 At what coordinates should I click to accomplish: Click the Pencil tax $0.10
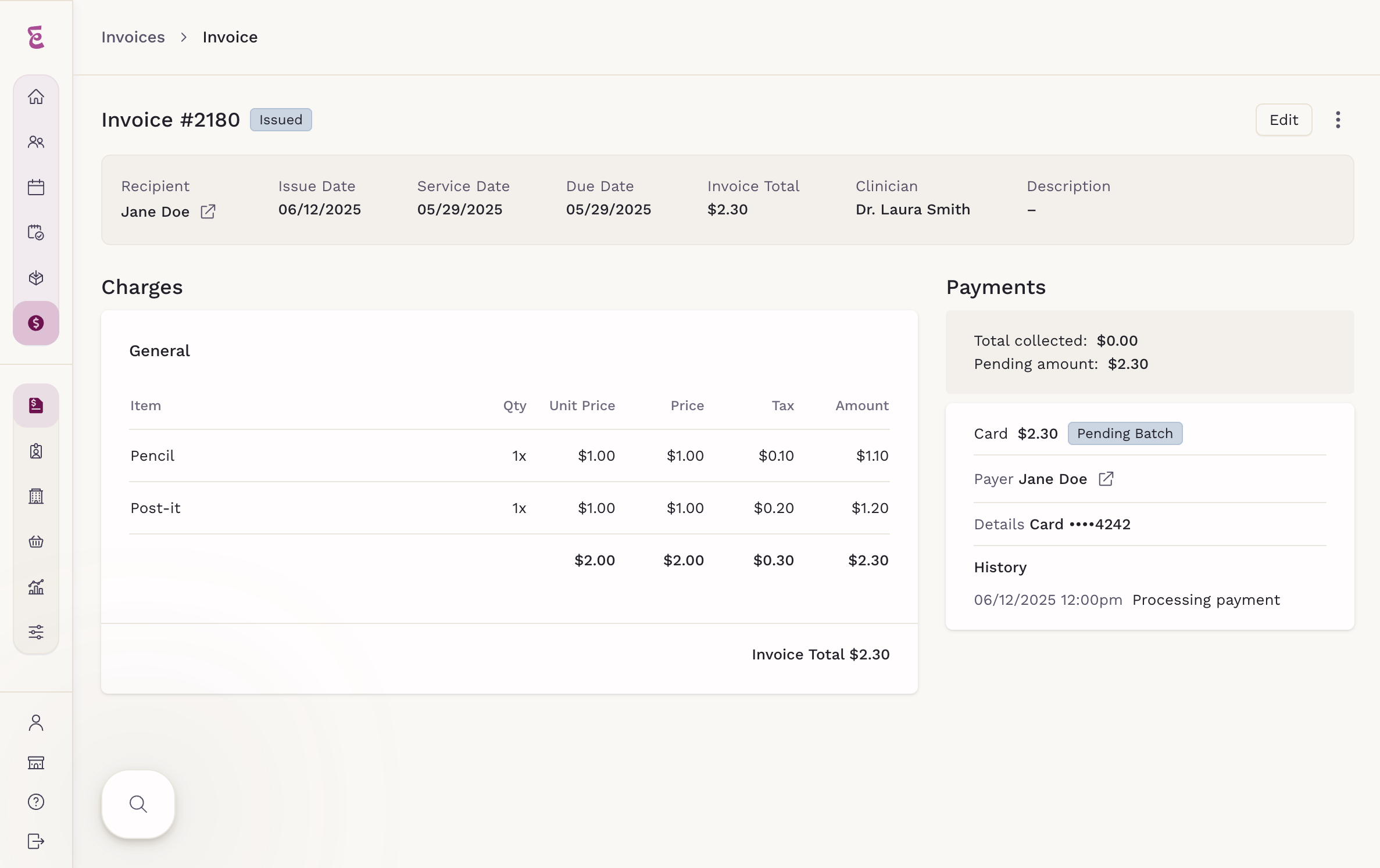click(x=776, y=455)
